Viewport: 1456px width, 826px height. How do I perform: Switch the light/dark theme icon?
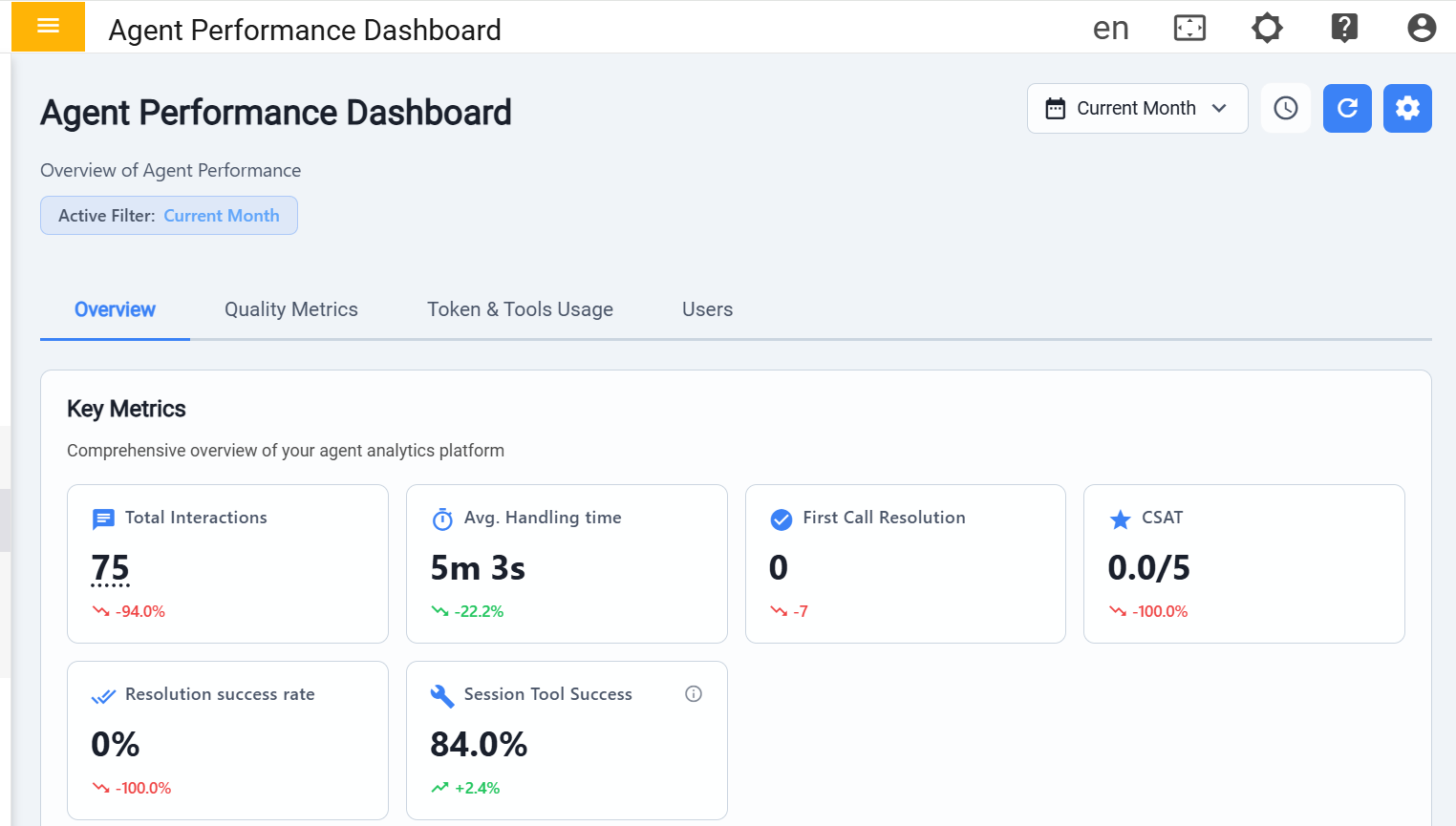(1267, 28)
